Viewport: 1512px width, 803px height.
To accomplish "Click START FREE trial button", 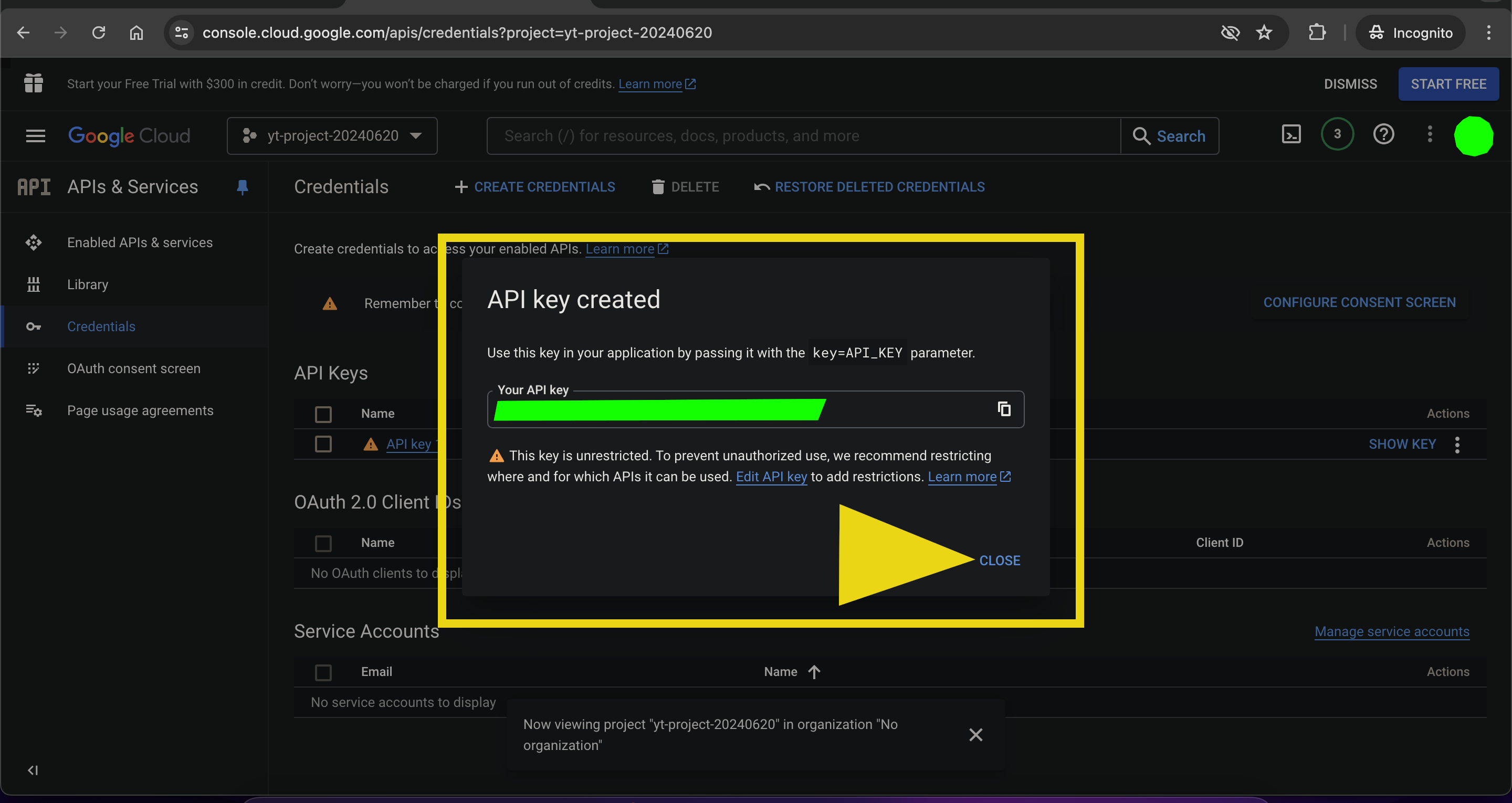I will point(1448,84).
